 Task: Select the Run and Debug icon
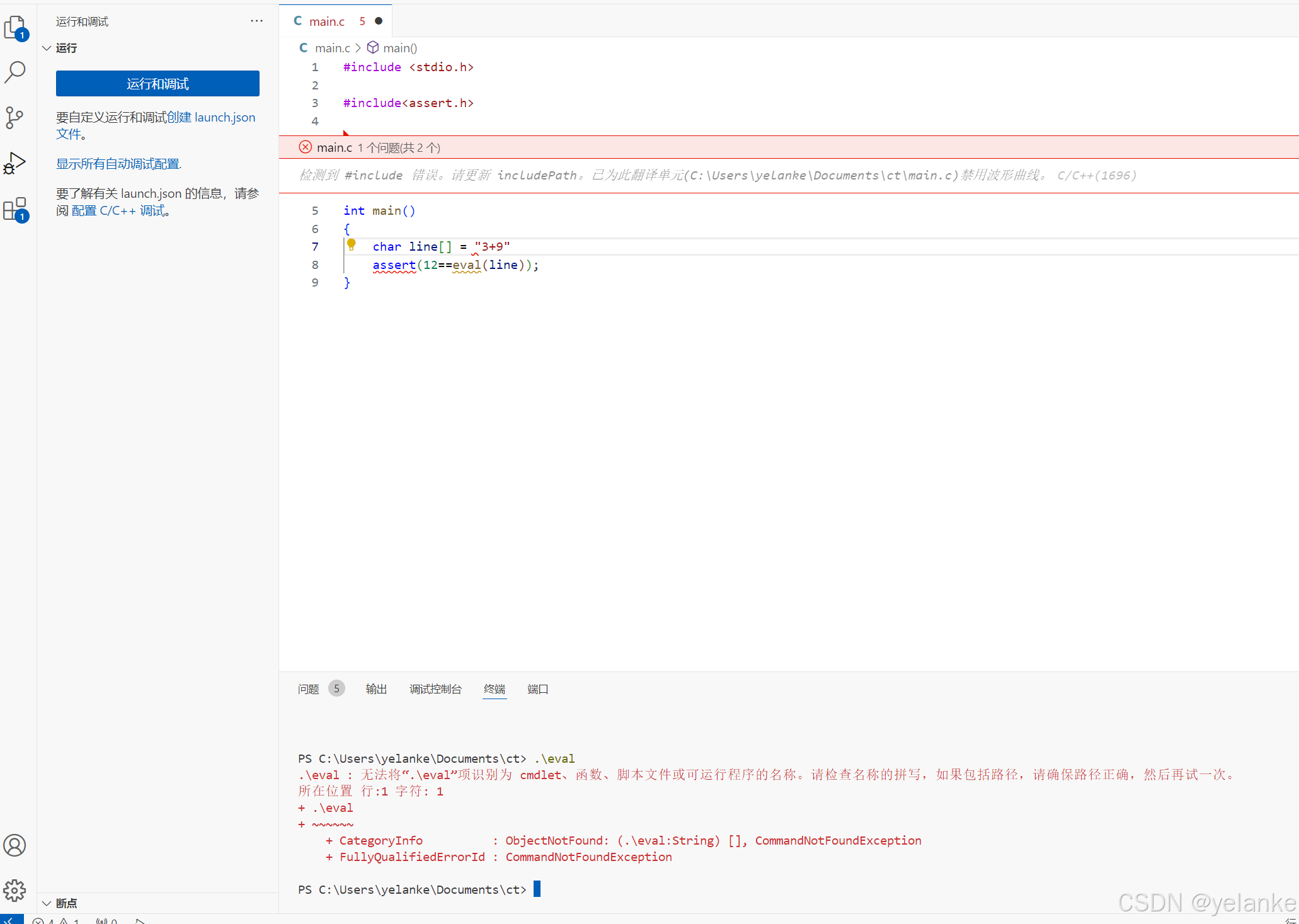15,163
